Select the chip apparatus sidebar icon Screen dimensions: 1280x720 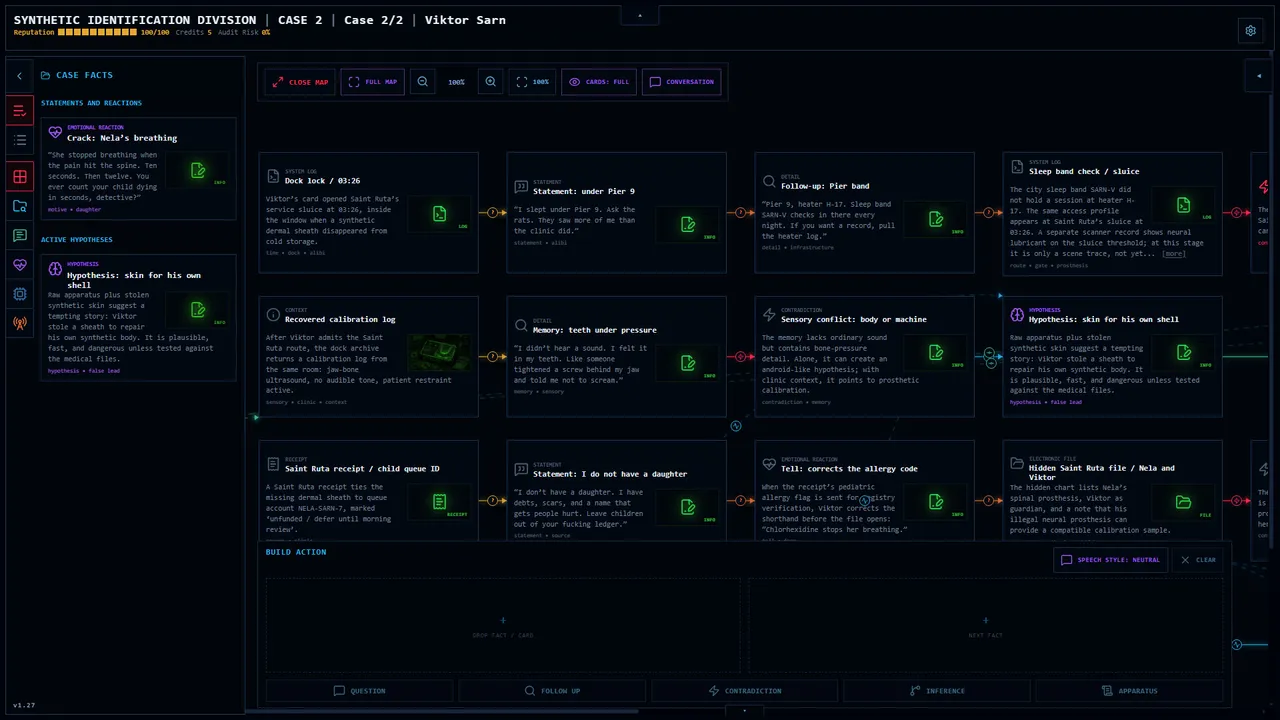[x=20, y=294]
